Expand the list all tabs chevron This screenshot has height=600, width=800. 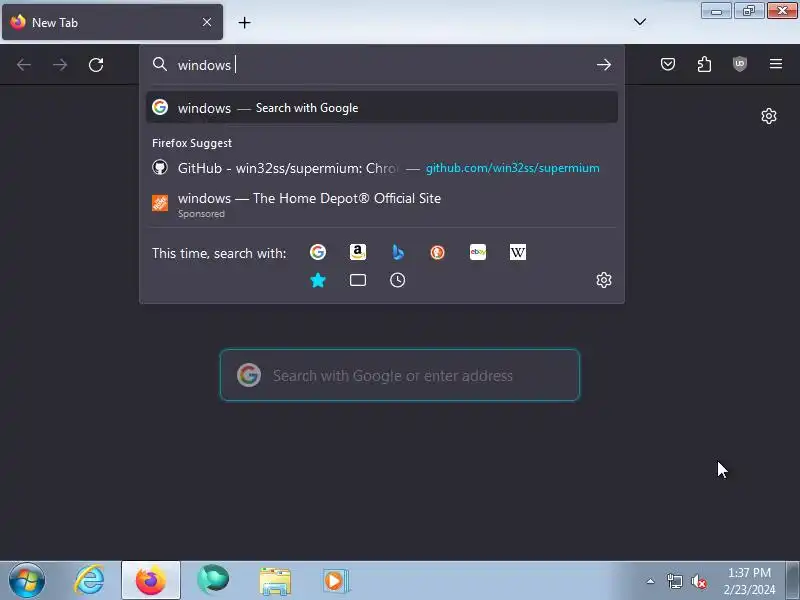[639, 22]
